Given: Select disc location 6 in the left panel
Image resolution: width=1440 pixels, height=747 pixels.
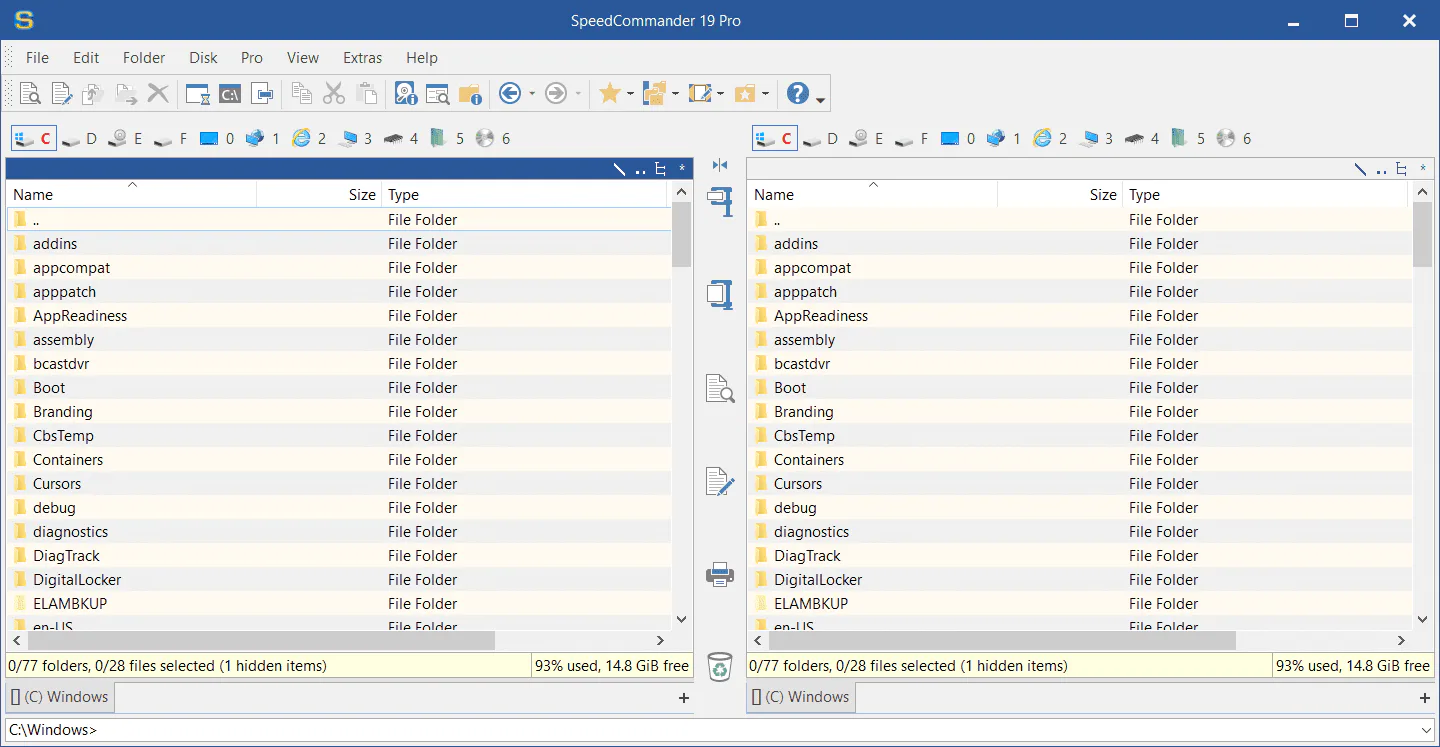Looking at the screenshot, I should pyautogui.click(x=493, y=139).
